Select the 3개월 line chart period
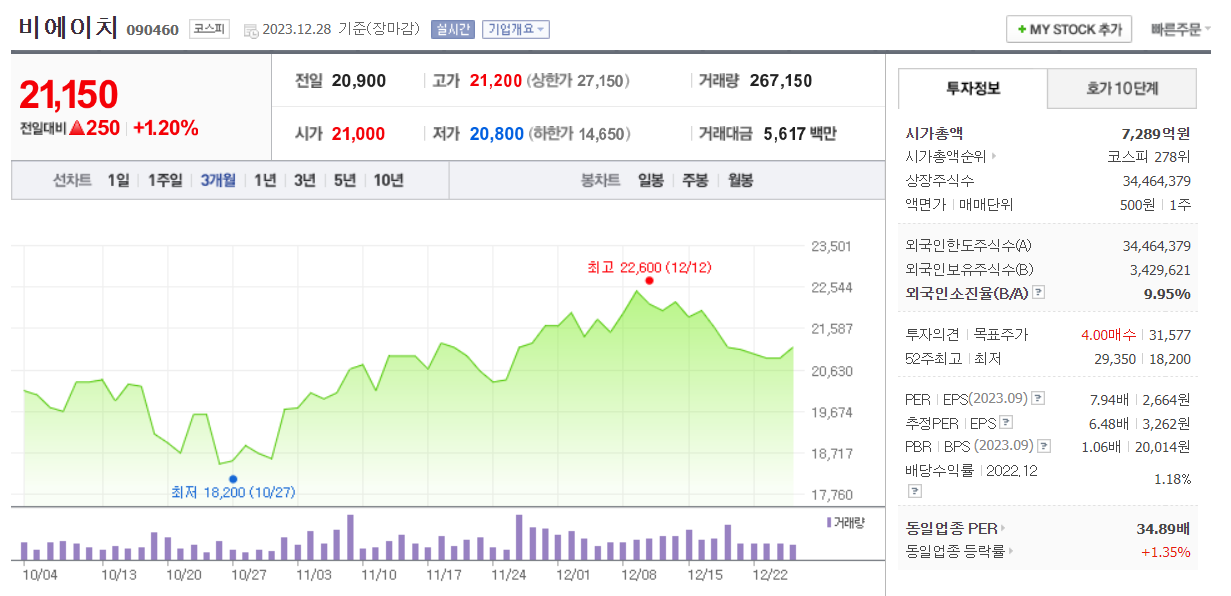 218,180
